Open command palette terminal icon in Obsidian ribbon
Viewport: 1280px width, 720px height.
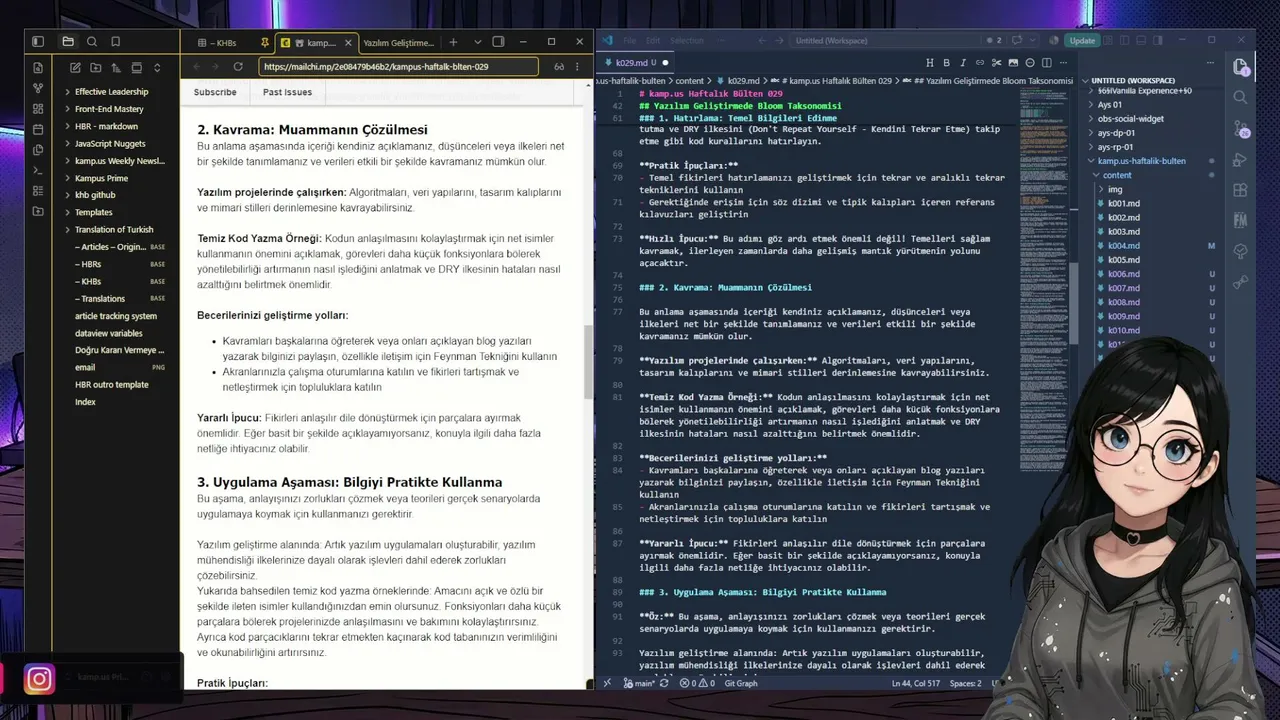[x=38, y=171]
